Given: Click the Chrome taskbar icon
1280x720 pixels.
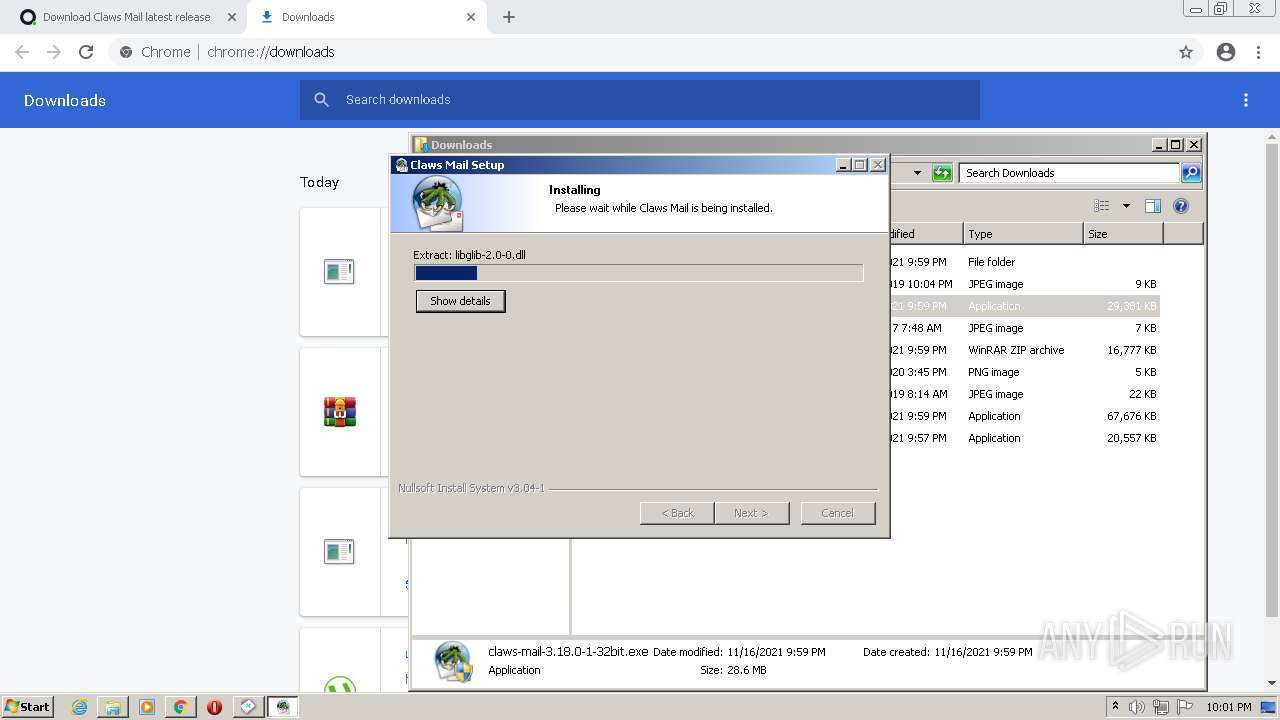Looking at the screenshot, I should [180, 707].
